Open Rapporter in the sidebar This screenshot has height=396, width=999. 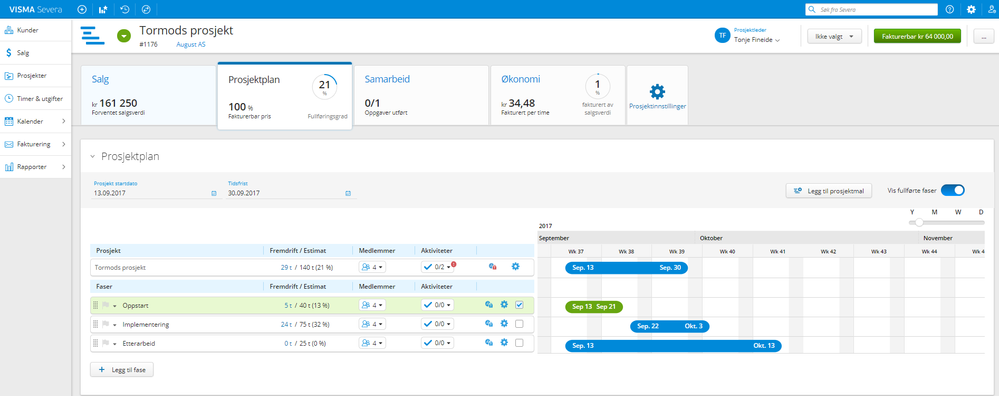(x=35, y=167)
